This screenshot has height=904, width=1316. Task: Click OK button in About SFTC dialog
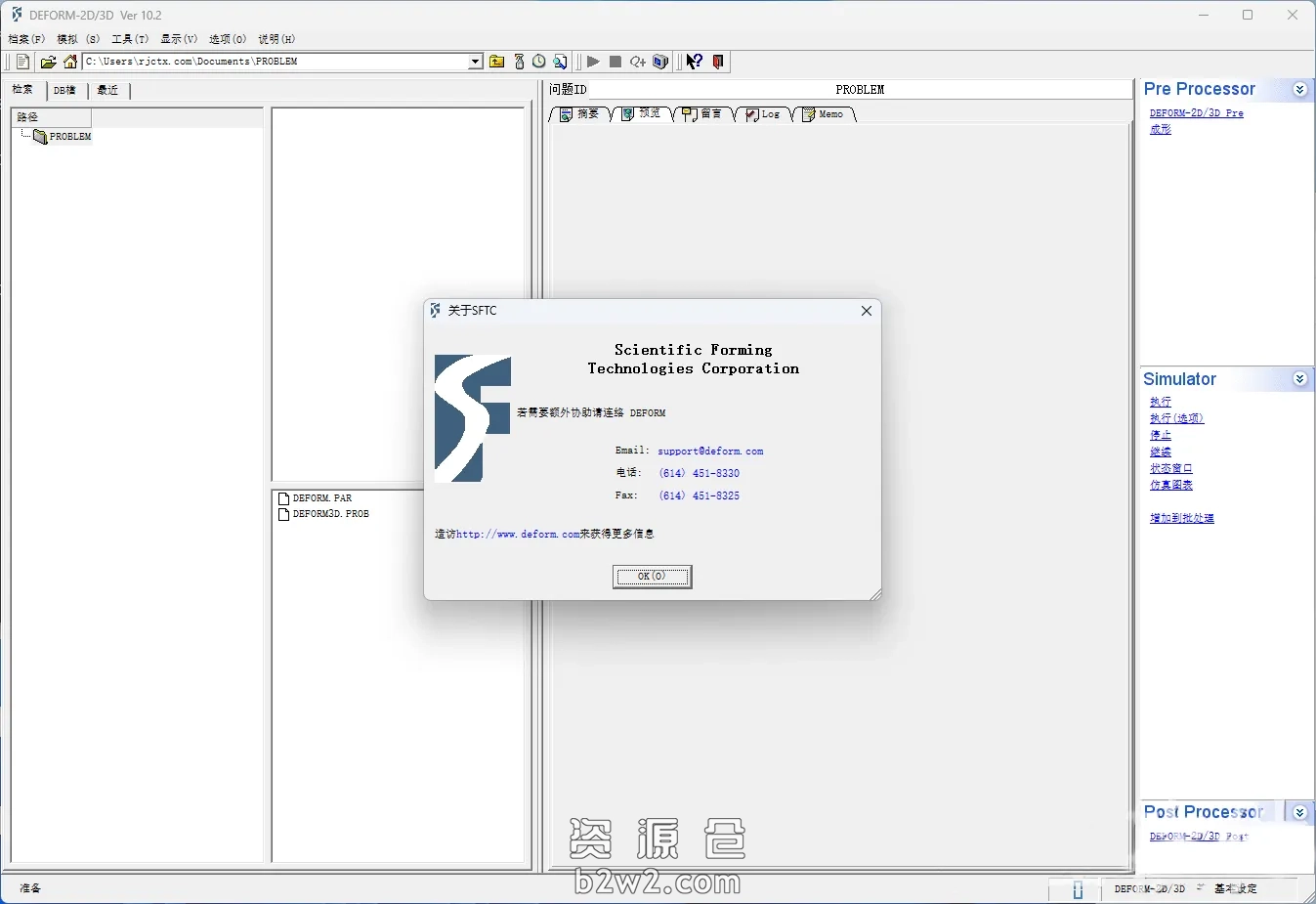tap(652, 577)
